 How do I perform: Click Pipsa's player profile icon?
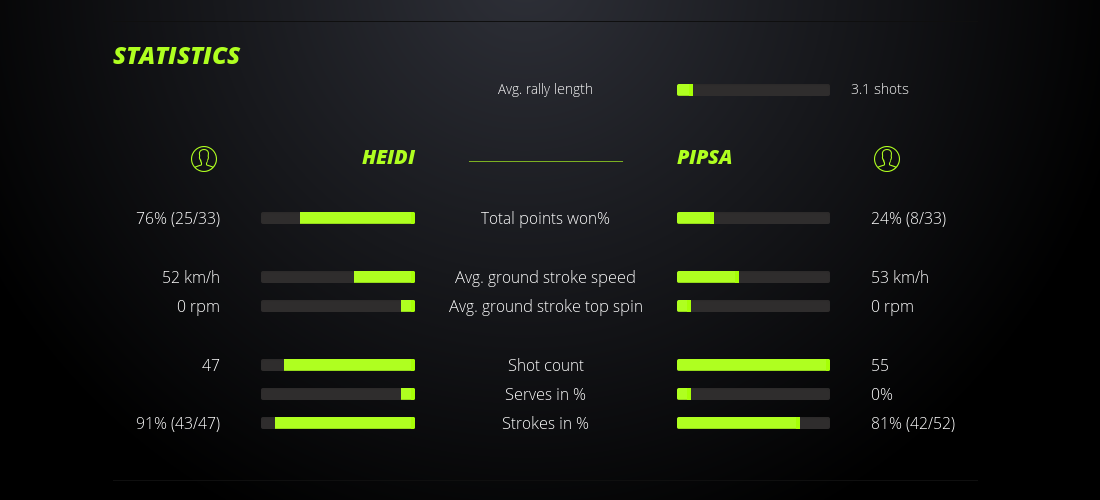coord(886,158)
